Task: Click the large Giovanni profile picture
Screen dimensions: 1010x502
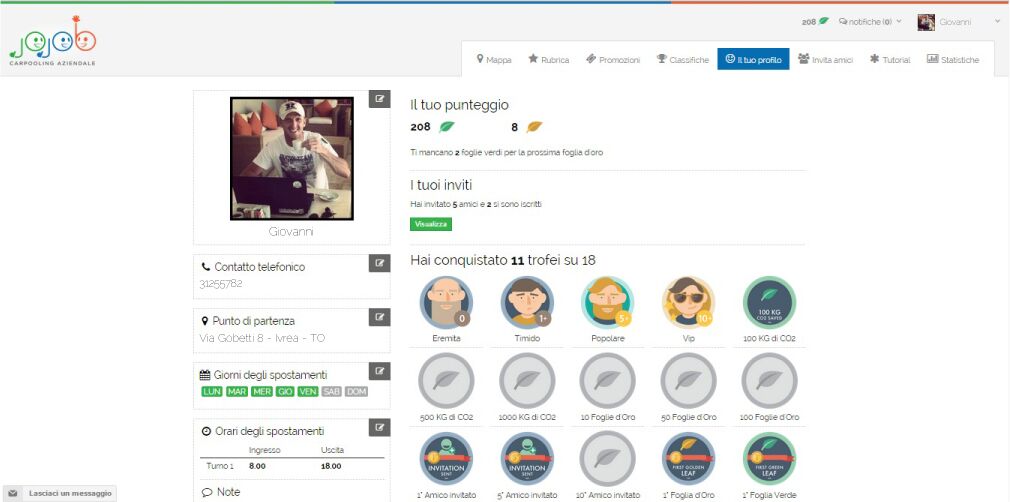Action: point(292,159)
